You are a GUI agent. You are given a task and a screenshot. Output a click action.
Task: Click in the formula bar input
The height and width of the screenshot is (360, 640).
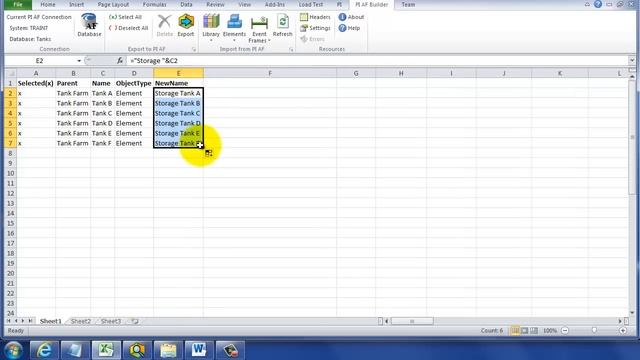point(378,60)
